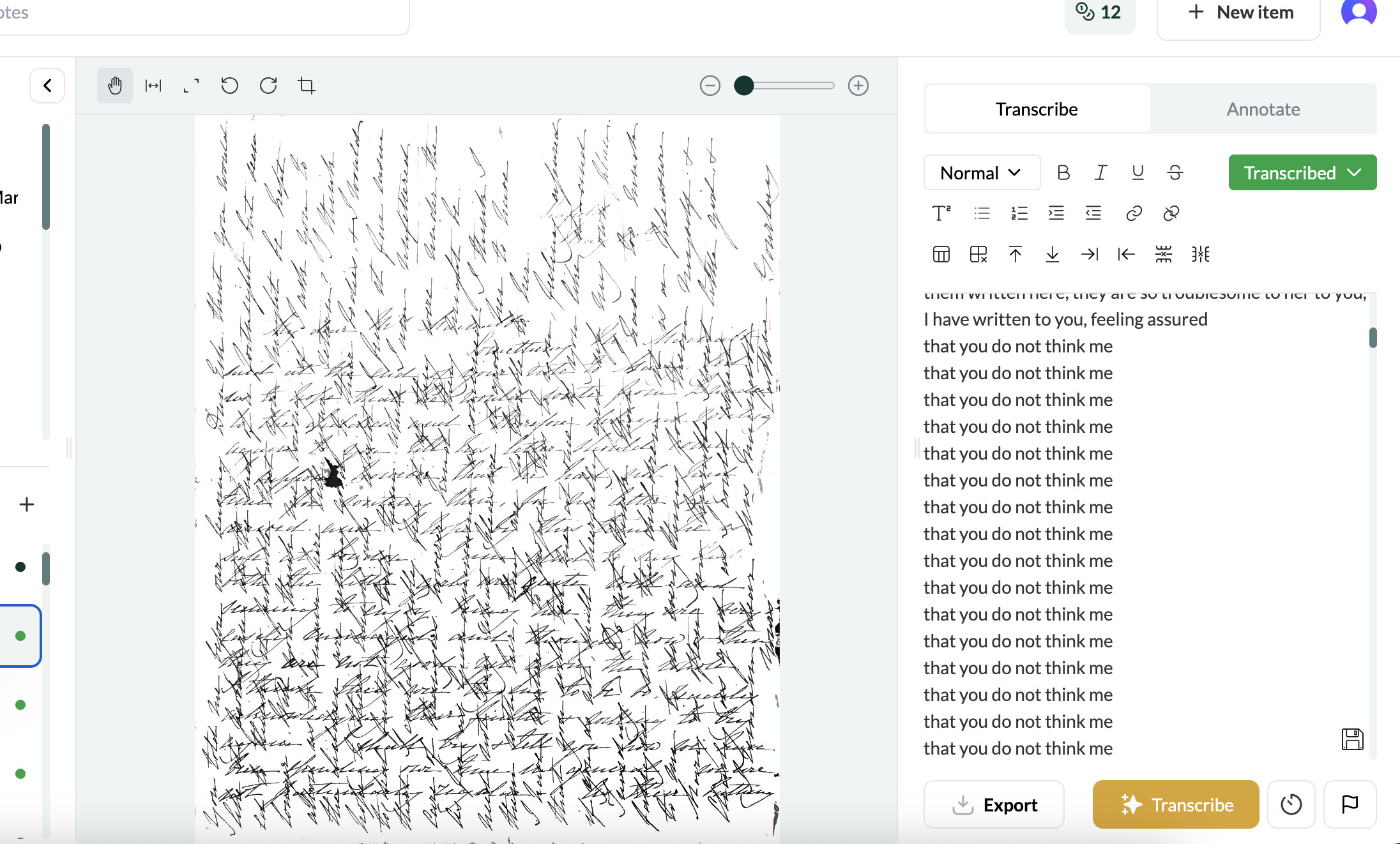Toggle strikethrough formatting
The image size is (1400, 844).
(x=1175, y=172)
